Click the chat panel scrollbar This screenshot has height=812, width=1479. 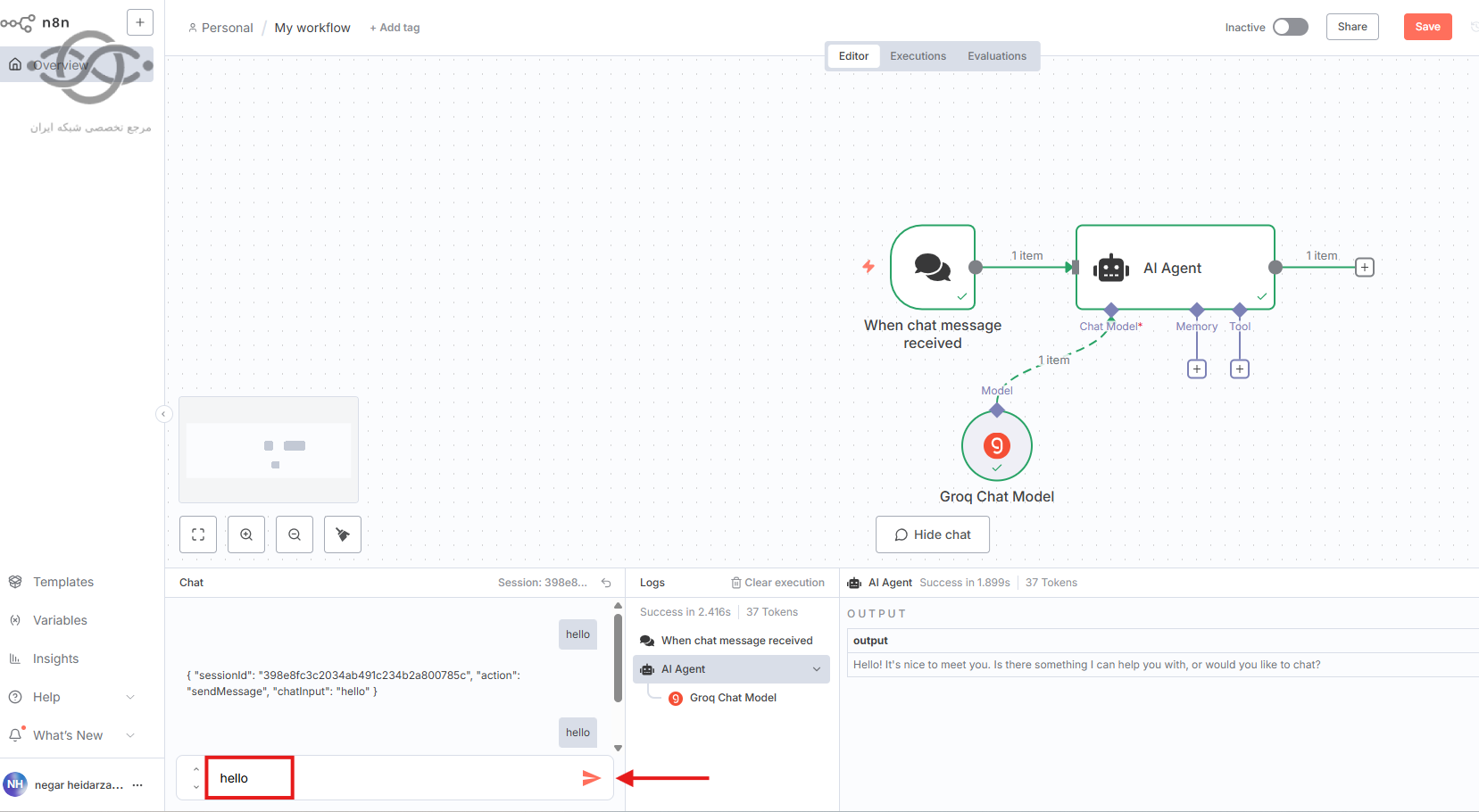pos(618,657)
